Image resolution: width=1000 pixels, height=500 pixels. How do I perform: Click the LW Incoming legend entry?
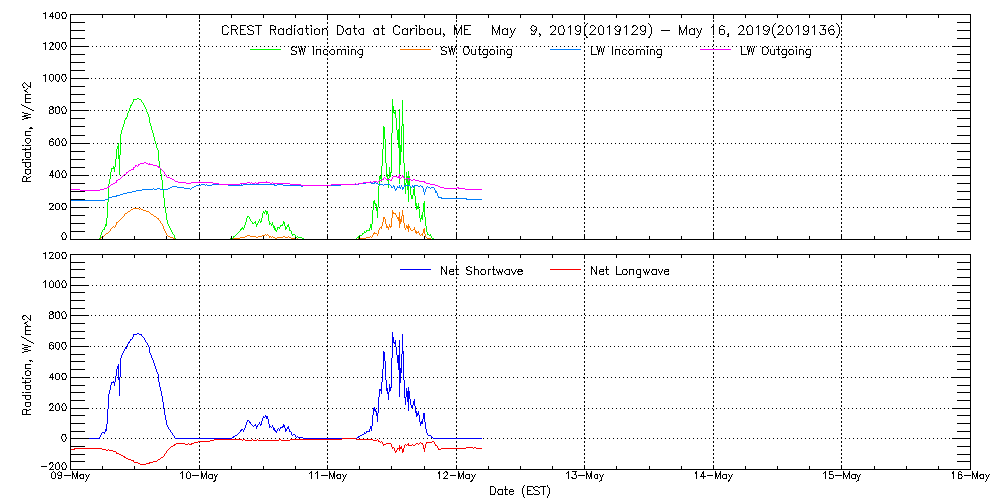pos(625,51)
